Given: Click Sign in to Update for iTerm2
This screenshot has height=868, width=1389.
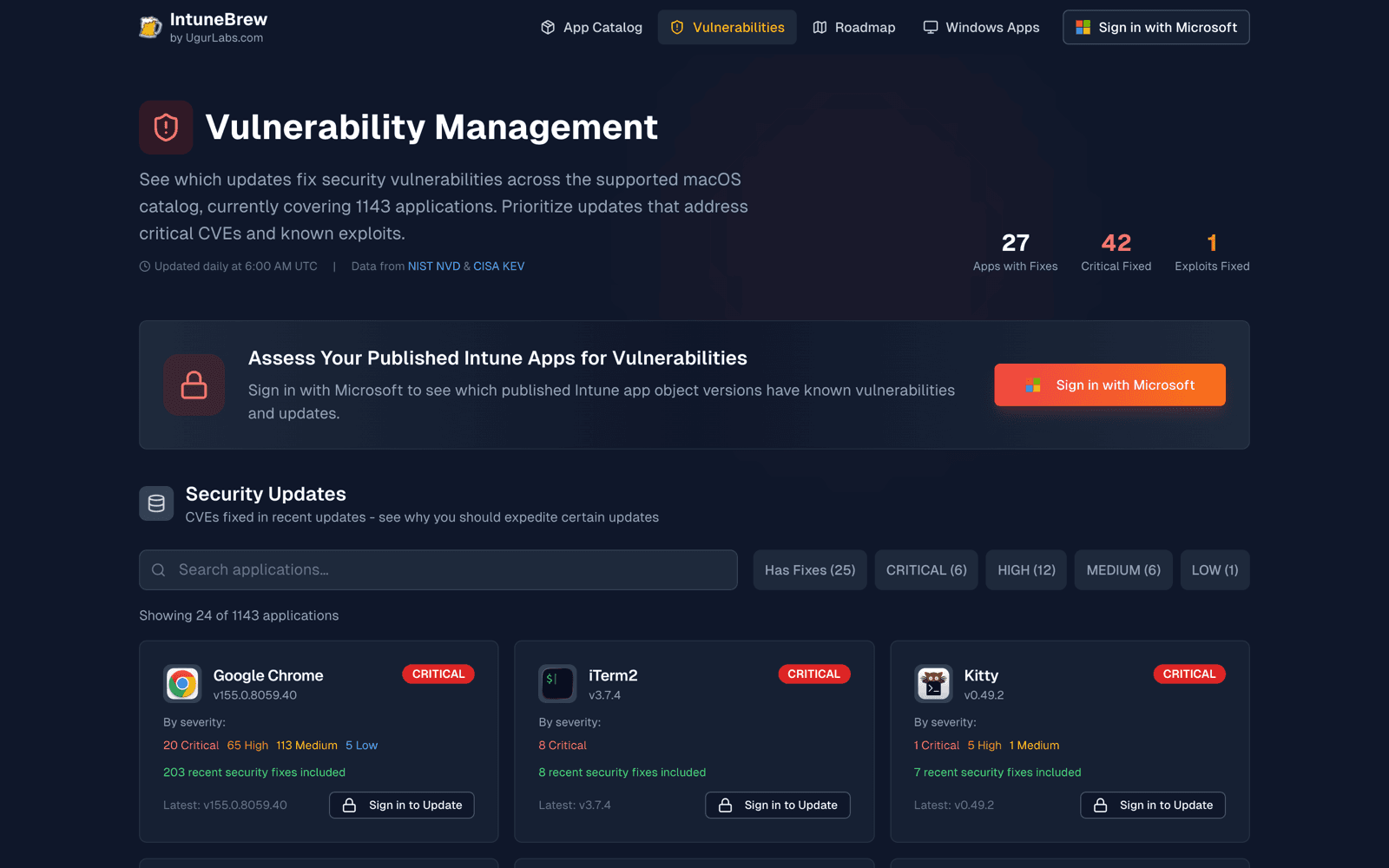Looking at the screenshot, I should pyautogui.click(x=778, y=806).
